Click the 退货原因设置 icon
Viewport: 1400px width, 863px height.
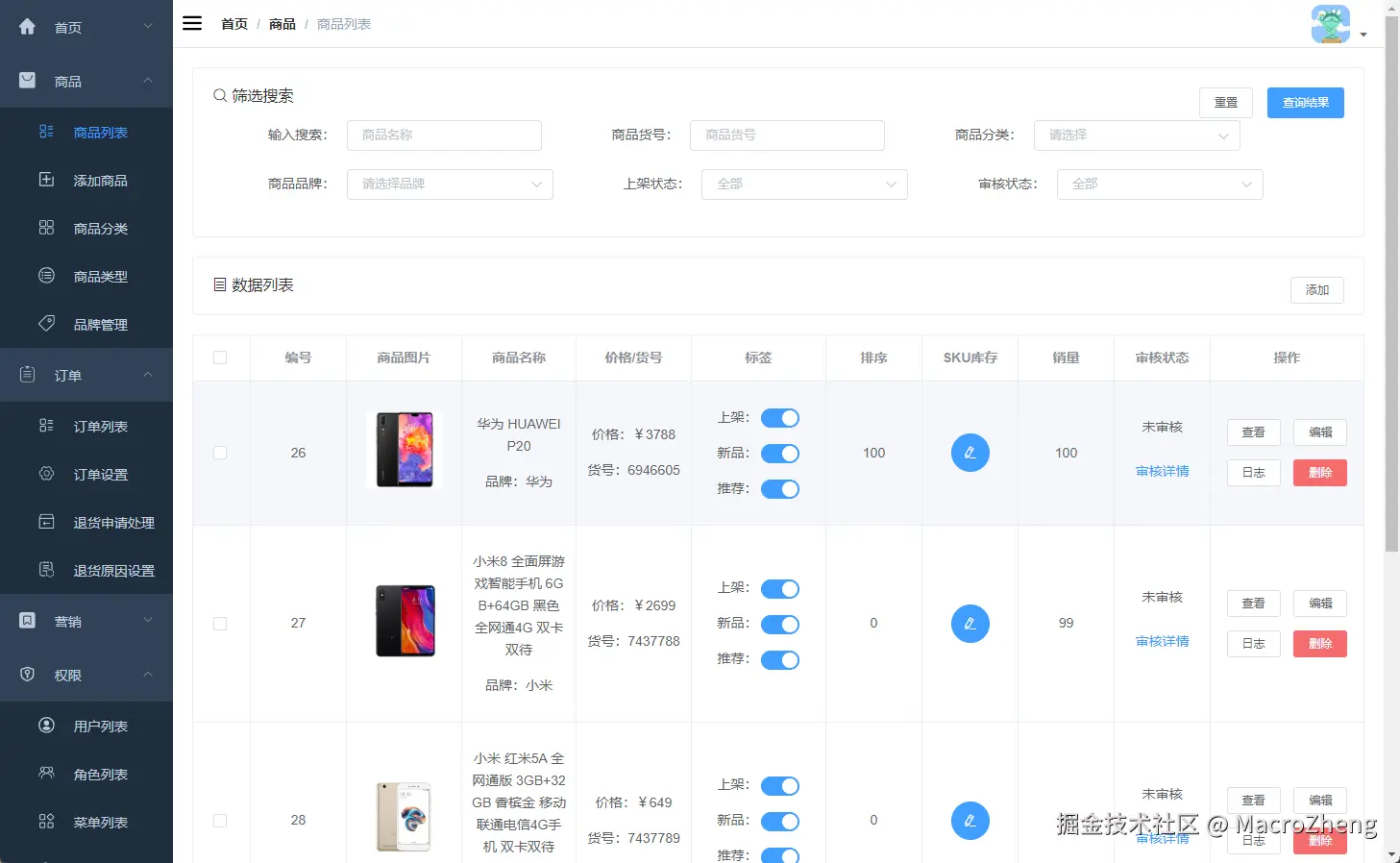46,570
